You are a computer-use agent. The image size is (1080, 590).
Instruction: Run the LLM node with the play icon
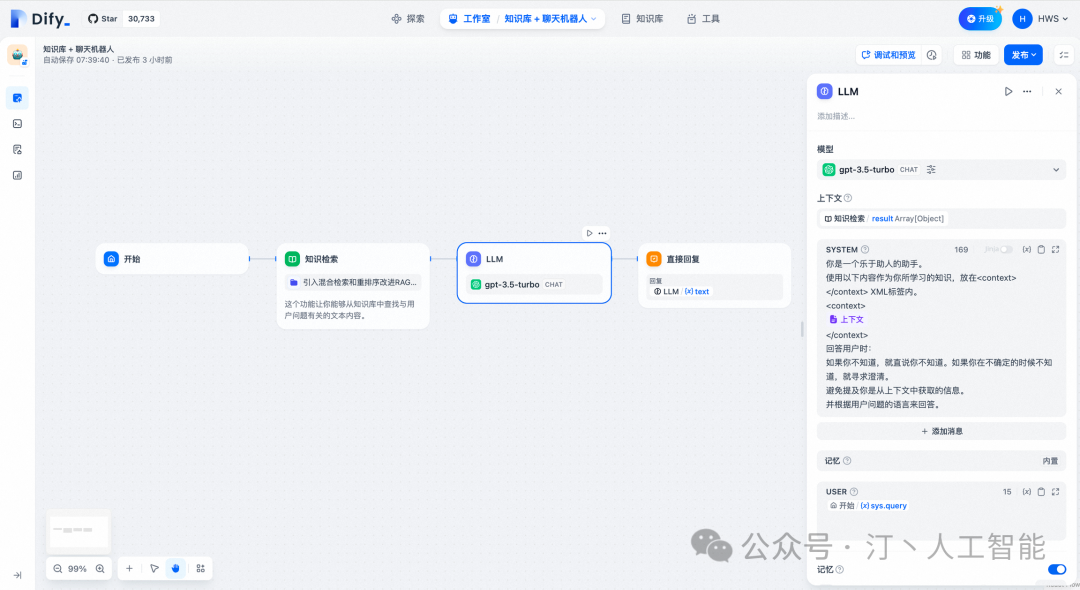coord(1008,92)
